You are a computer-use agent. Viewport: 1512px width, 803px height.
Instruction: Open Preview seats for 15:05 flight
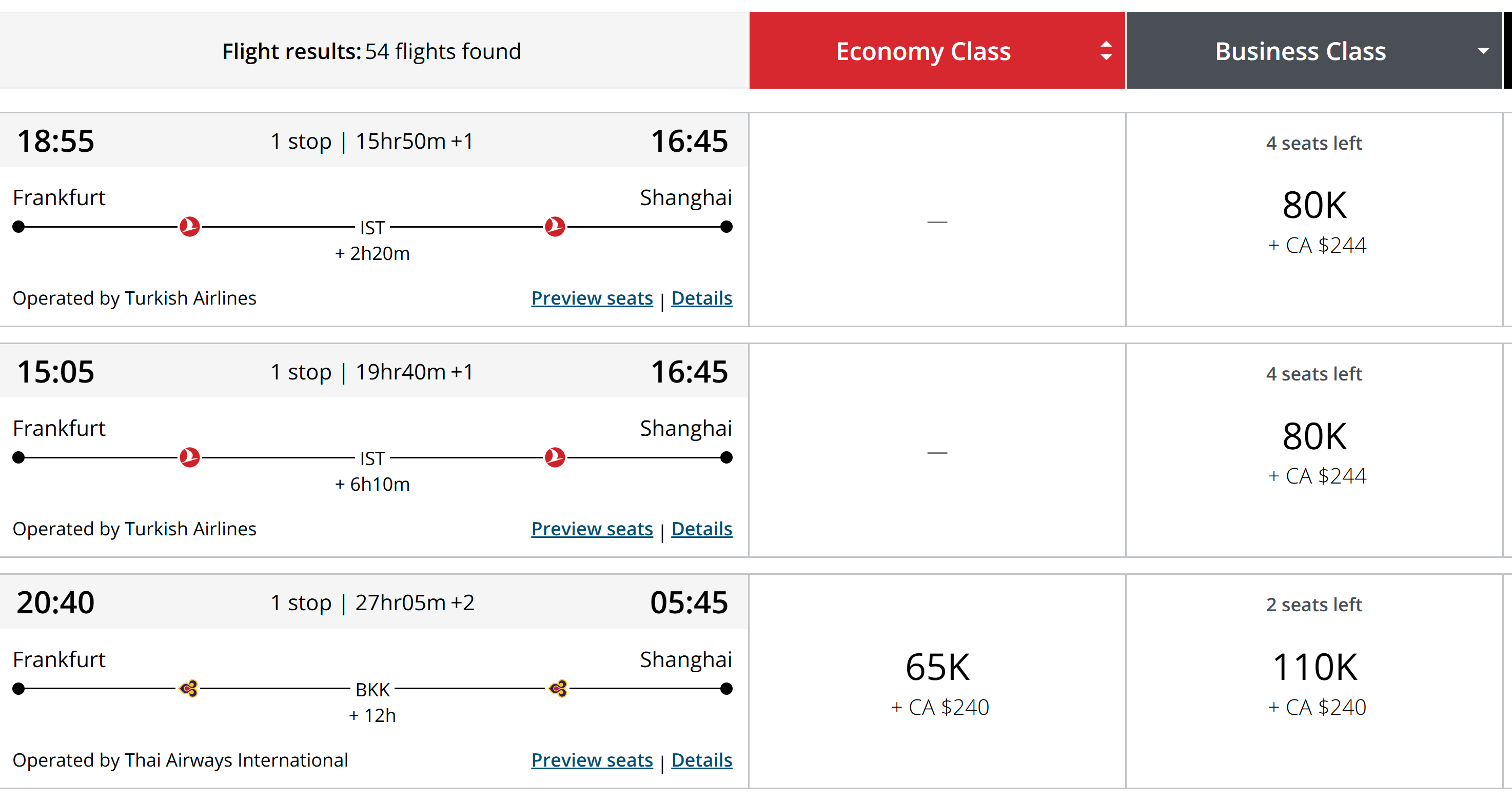click(x=592, y=529)
